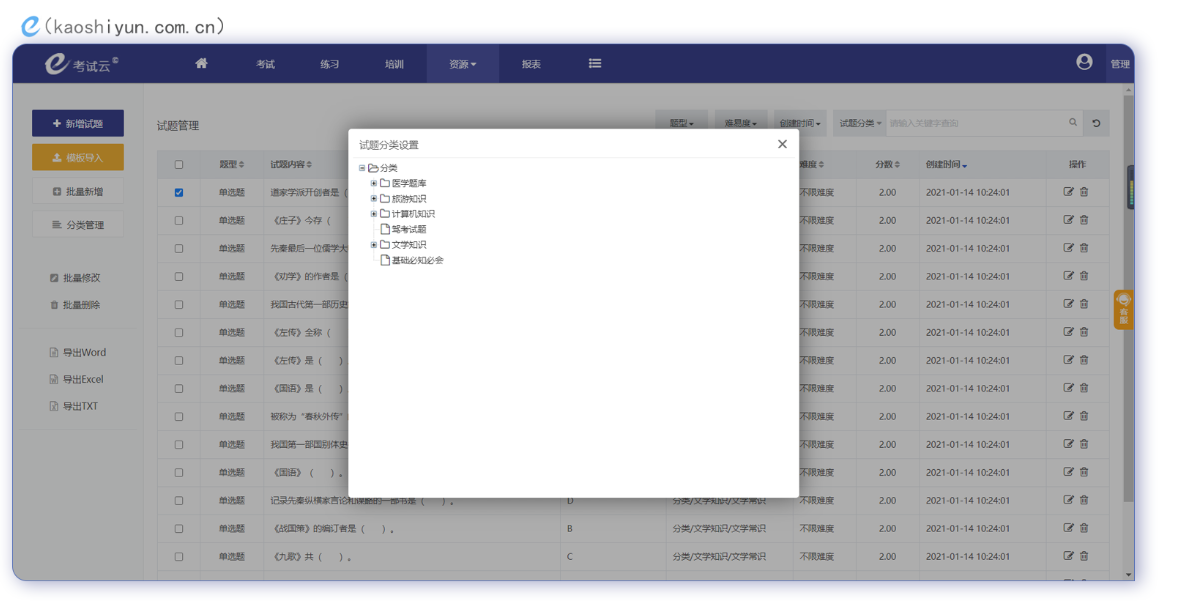Screen dimensions: 1179x608
Task: Click the search magnifier icon
Action: [x=1073, y=123]
